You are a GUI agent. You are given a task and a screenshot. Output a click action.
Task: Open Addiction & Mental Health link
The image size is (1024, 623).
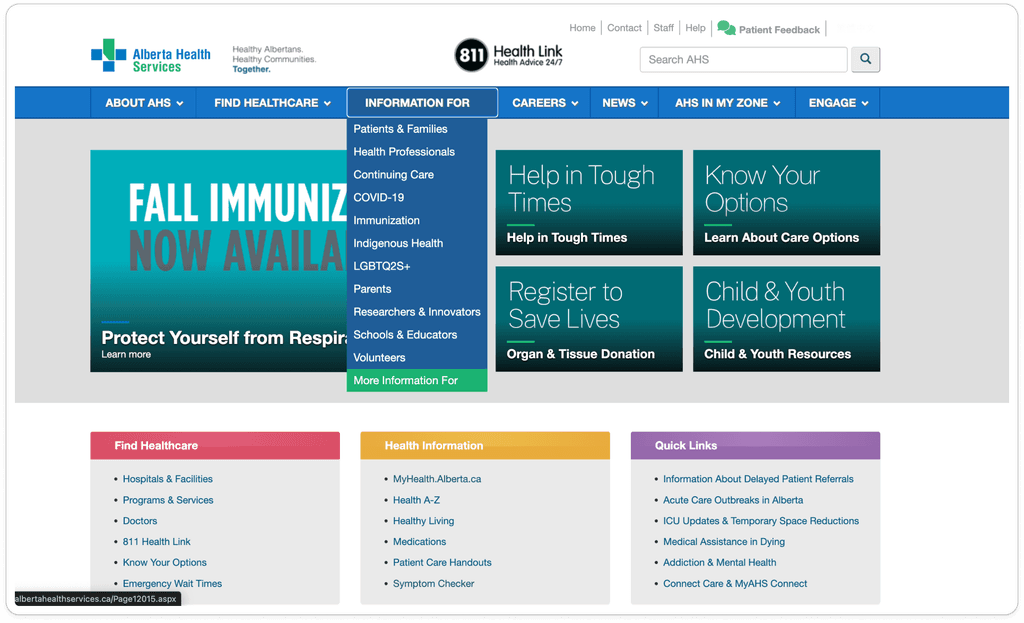(720, 563)
